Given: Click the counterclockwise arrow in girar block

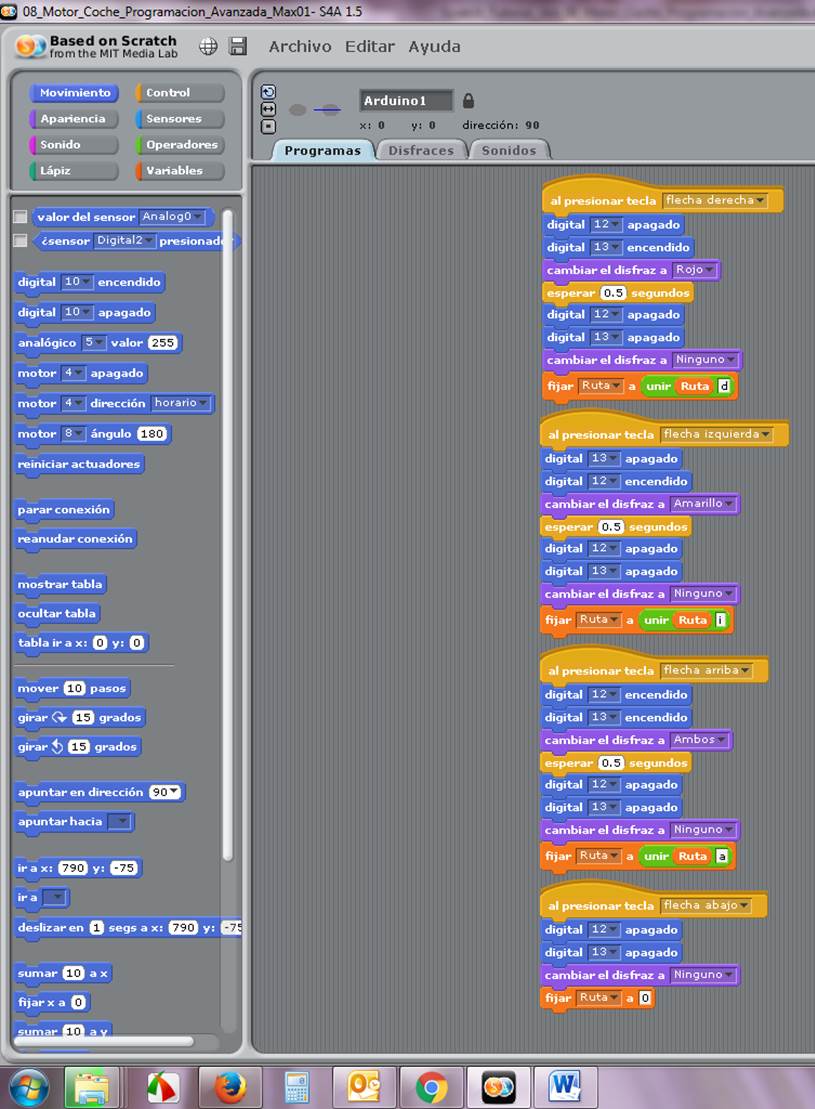Looking at the screenshot, I should pos(57,746).
